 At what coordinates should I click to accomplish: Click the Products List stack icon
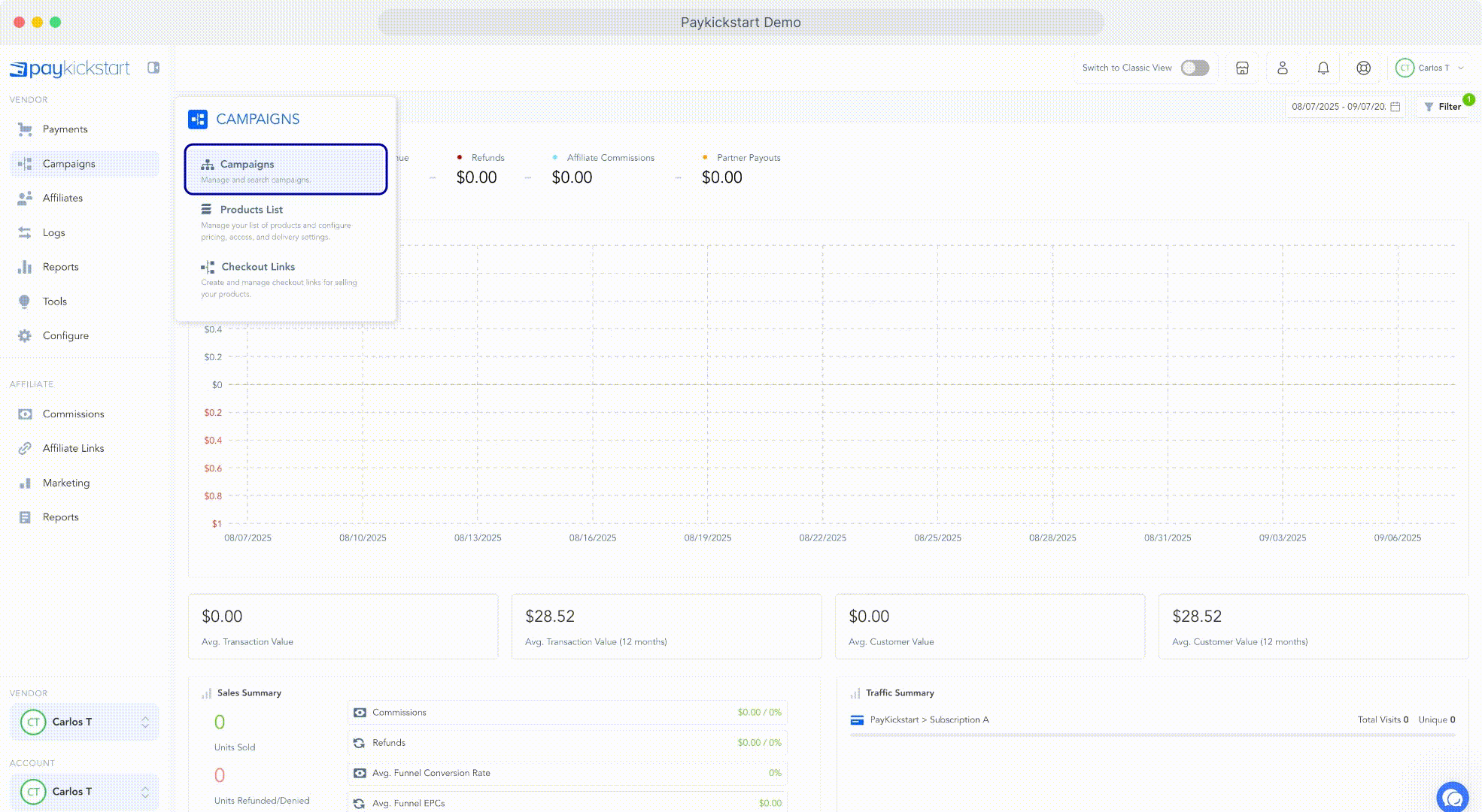(x=206, y=209)
